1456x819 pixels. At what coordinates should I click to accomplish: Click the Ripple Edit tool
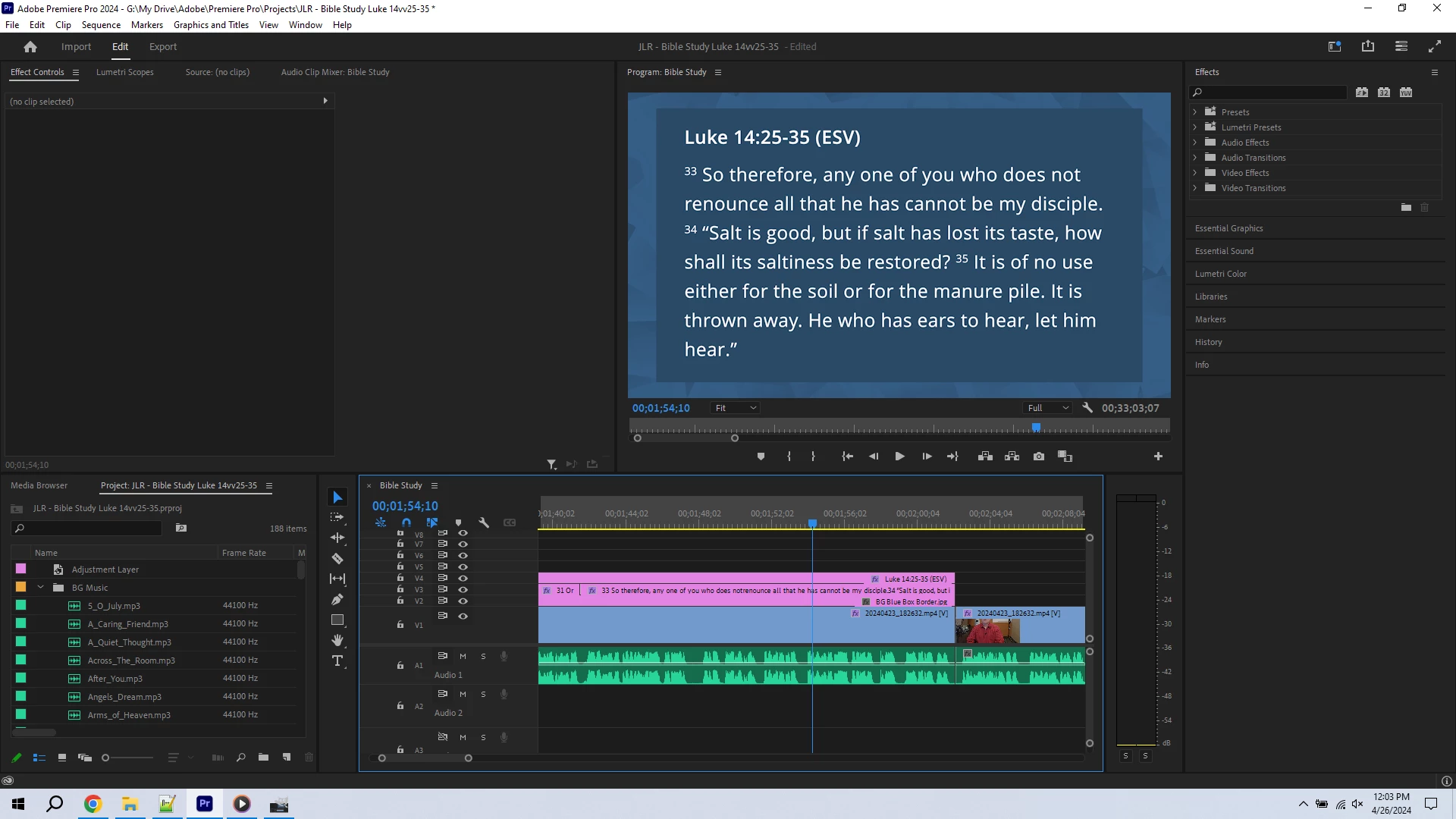[x=337, y=538]
